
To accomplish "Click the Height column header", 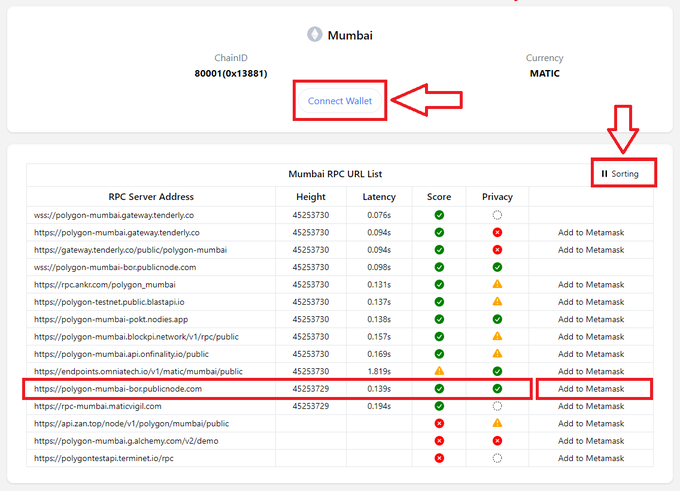I will tap(311, 197).
